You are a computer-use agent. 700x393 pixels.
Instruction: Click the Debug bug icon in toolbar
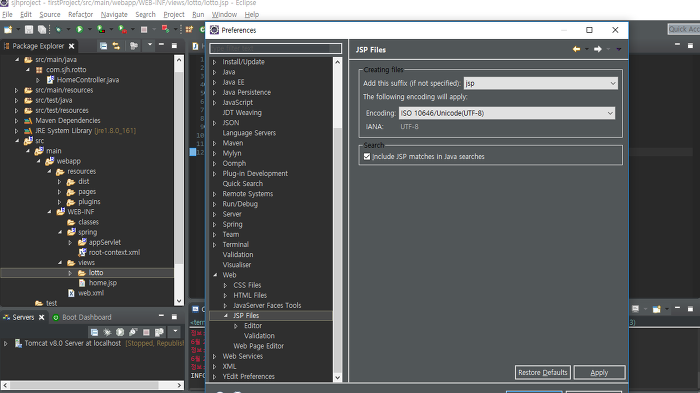[x=58, y=29]
